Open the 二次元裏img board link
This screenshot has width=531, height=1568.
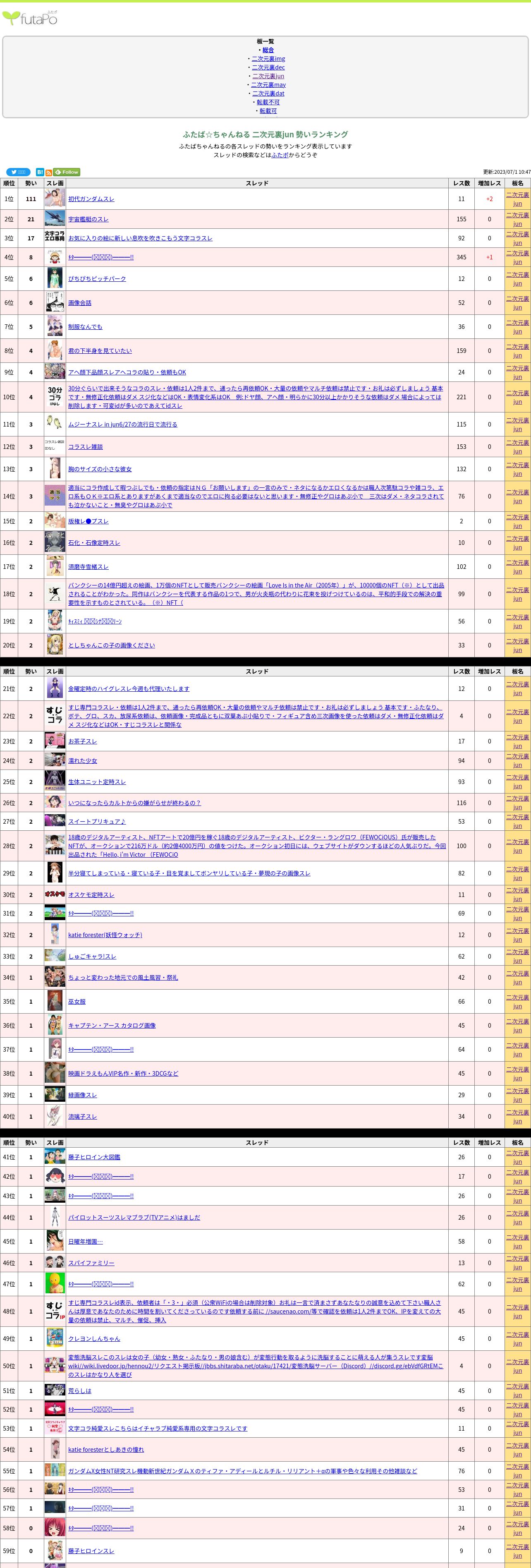(268, 58)
